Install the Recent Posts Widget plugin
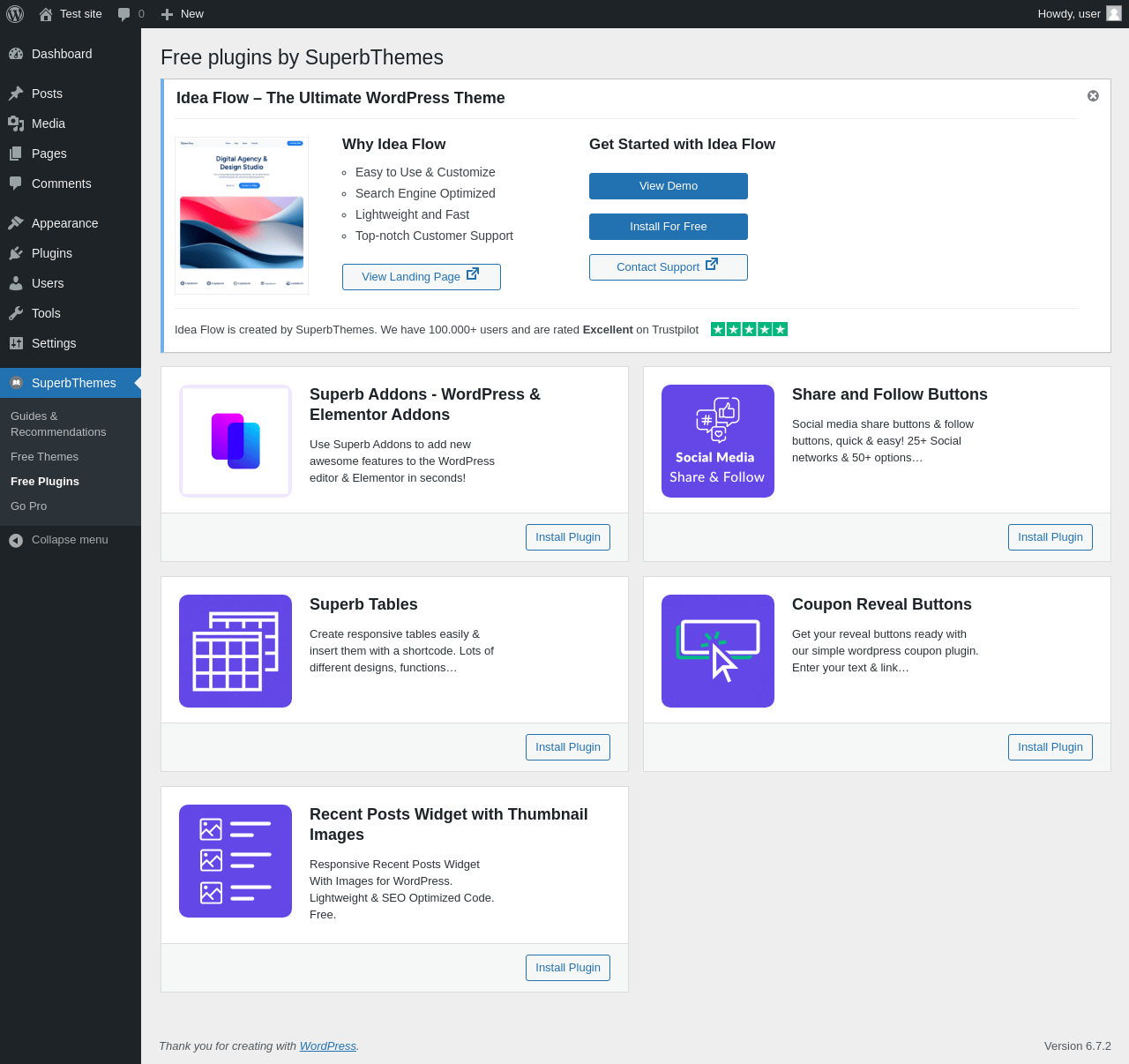This screenshot has width=1129, height=1064. [568, 968]
